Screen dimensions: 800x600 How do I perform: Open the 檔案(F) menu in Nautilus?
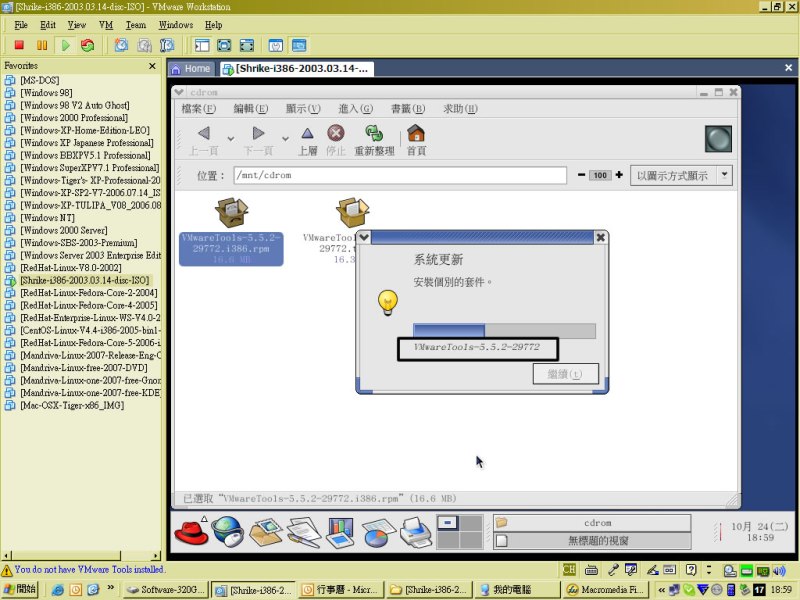pyautogui.click(x=199, y=109)
